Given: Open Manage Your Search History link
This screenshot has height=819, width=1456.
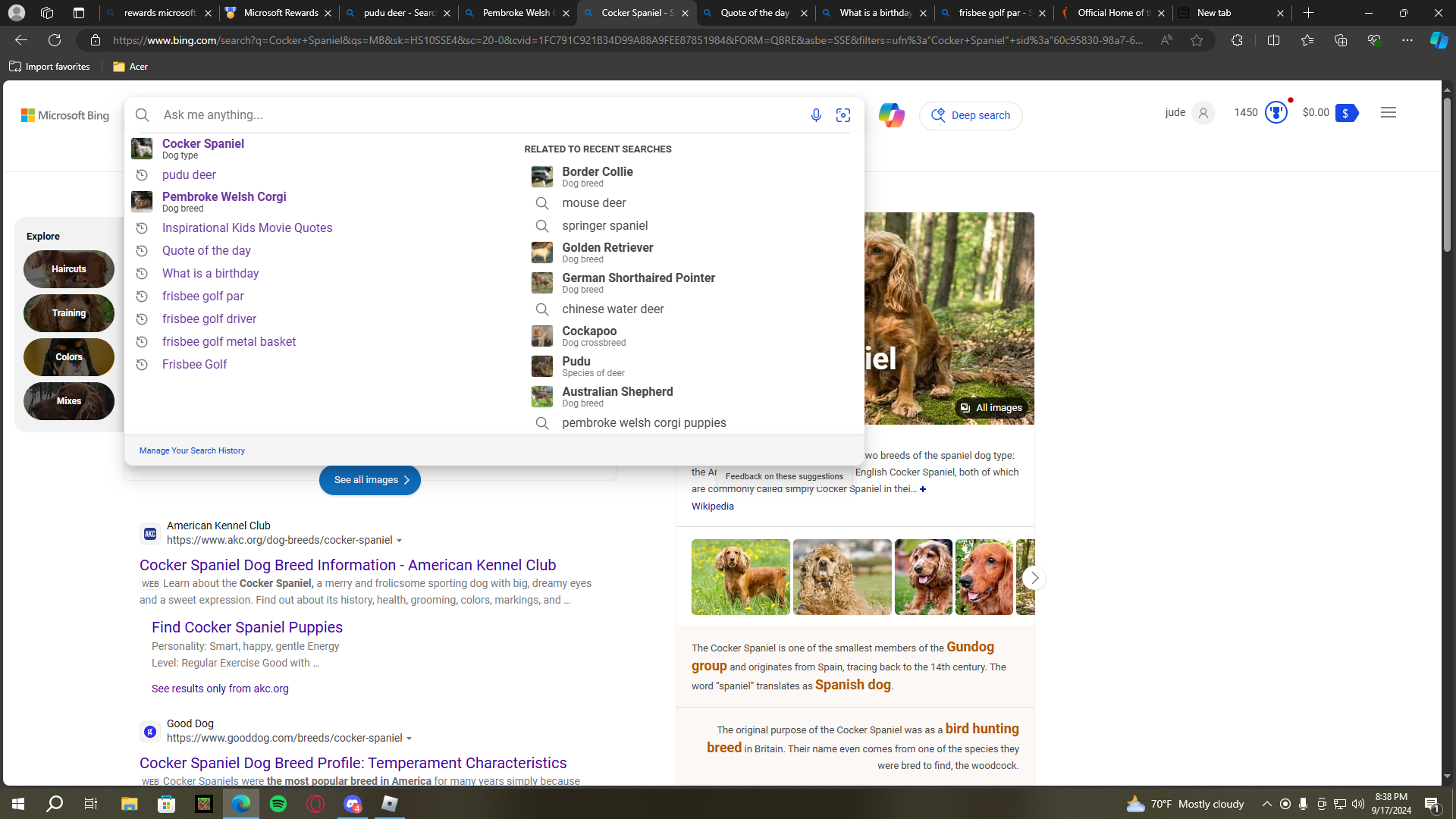Looking at the screenshot, I should tap(192, 450).
